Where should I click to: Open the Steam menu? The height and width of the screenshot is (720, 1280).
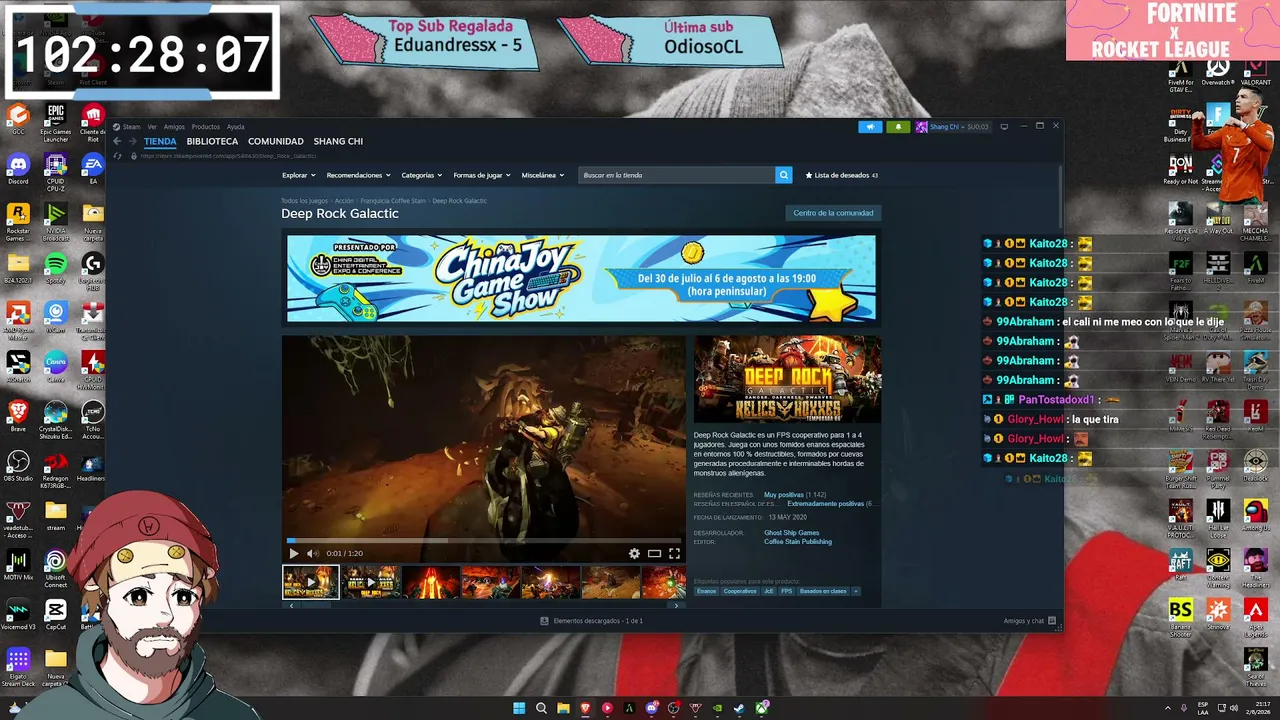tap(130, 127)
